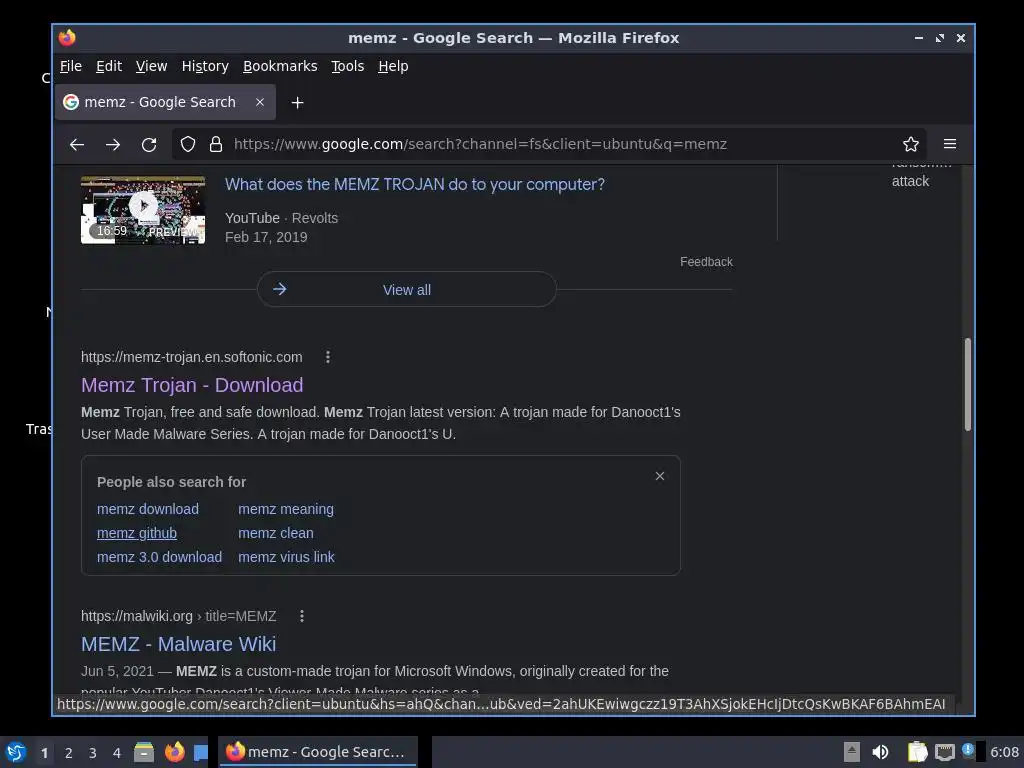Open the network status tray icon
Image resolution: width=1024 pixels, height=768 pixels.
[x=944, y=752]
